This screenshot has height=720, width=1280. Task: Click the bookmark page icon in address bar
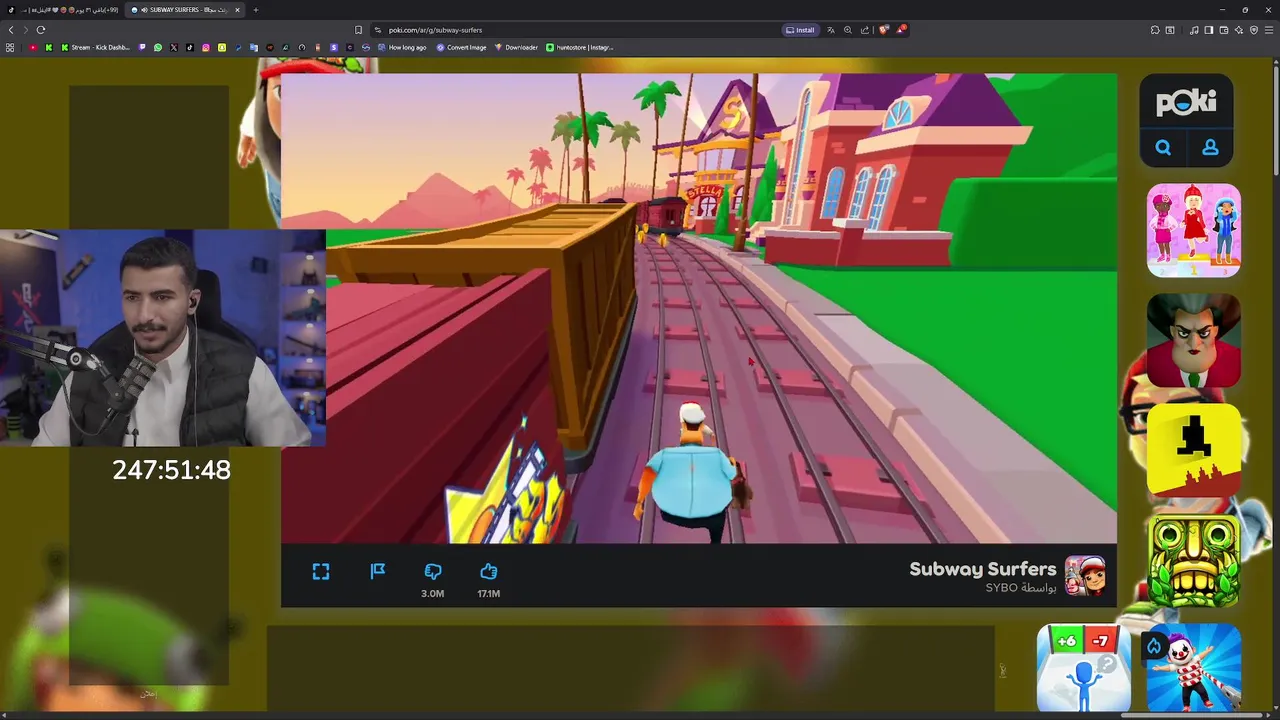[x=358, y=30]
